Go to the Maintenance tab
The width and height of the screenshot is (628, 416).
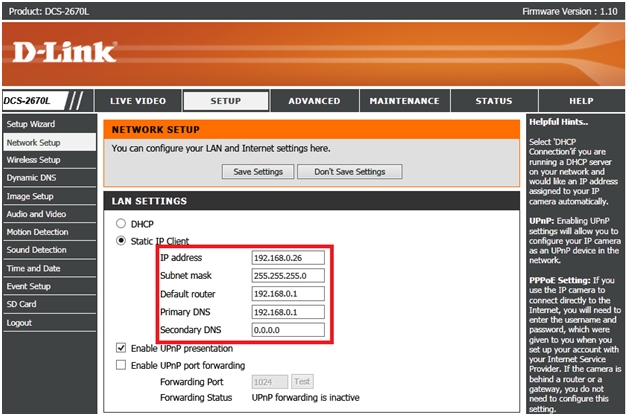click(404, 101)
